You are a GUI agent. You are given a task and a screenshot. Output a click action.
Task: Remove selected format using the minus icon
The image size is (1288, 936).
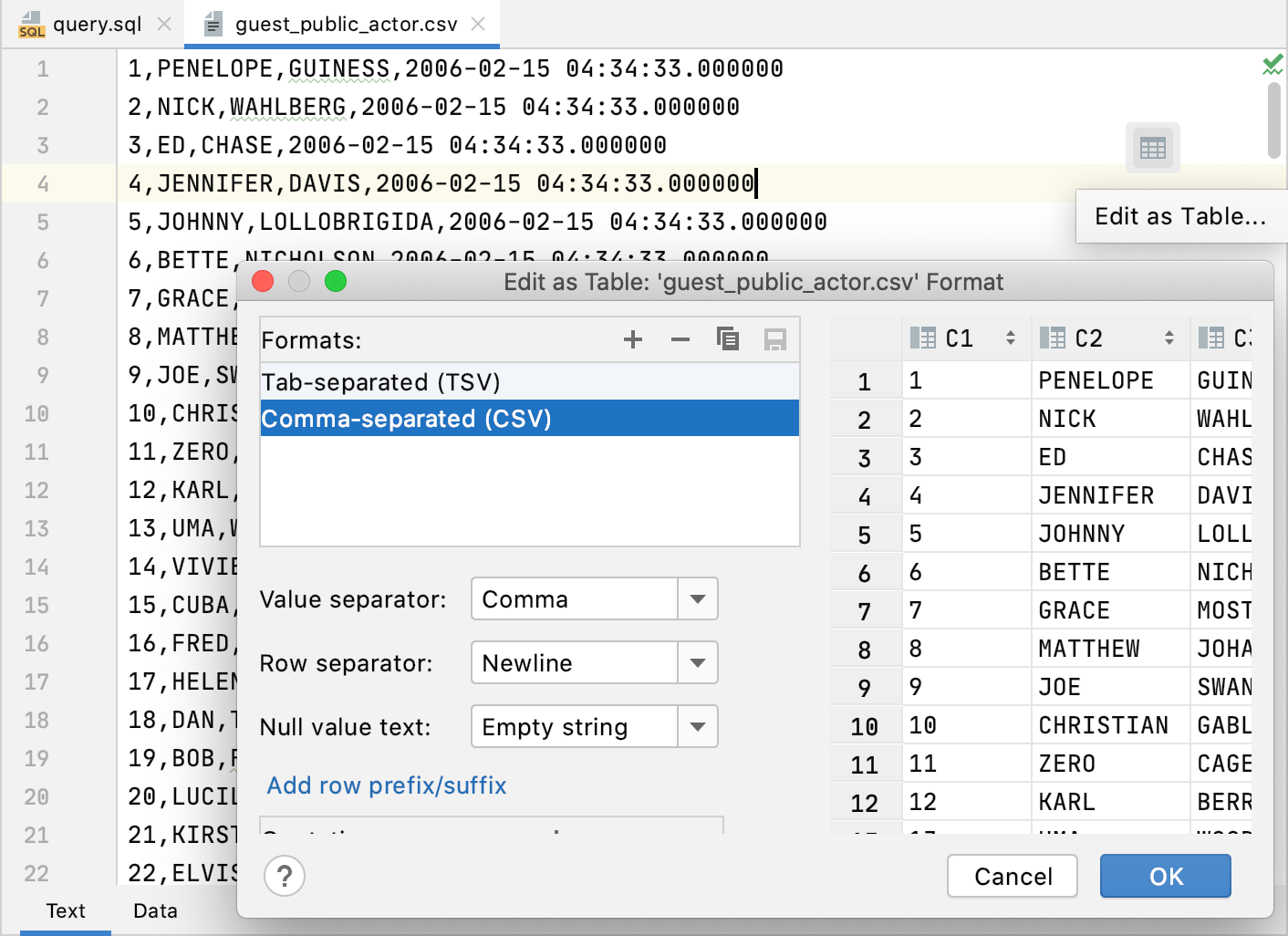pyautogui.click(x=680, y=339)
